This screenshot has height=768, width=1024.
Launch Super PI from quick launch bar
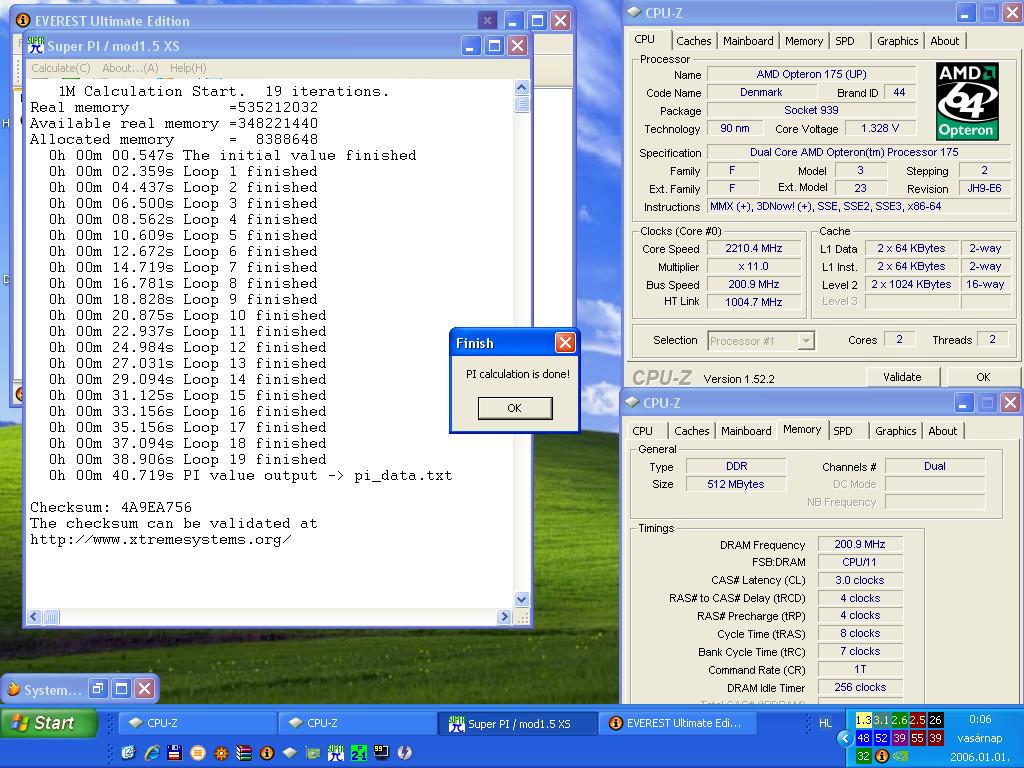coord(336,752)
